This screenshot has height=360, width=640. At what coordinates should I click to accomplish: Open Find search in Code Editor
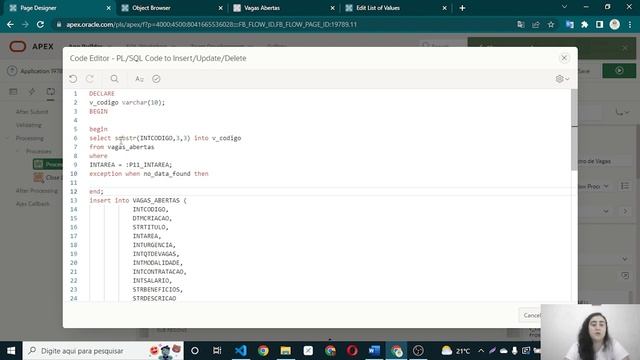pyautogui.click(x=114, y=79)
